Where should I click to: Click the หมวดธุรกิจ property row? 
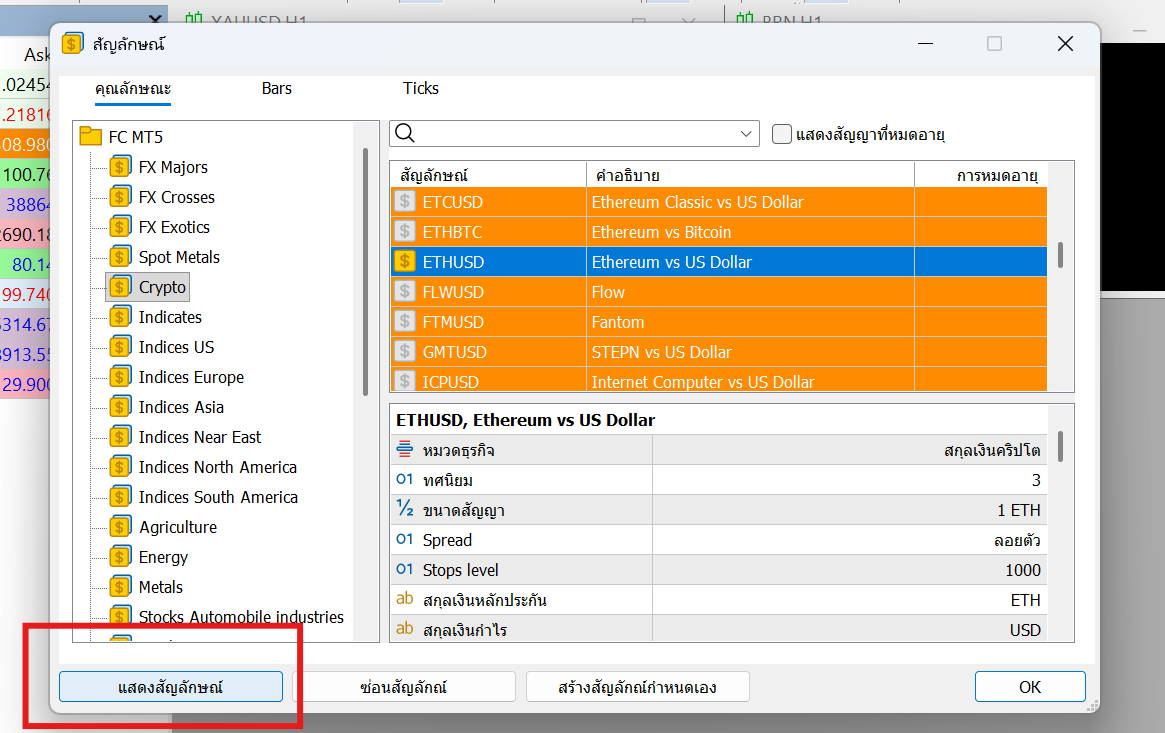(x=718, y=450)
